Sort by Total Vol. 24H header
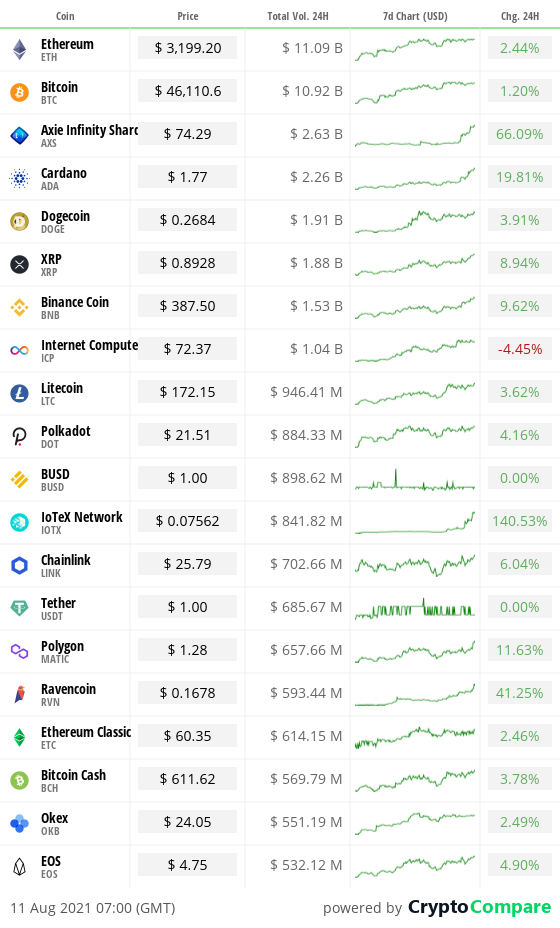 coord(298,16)
